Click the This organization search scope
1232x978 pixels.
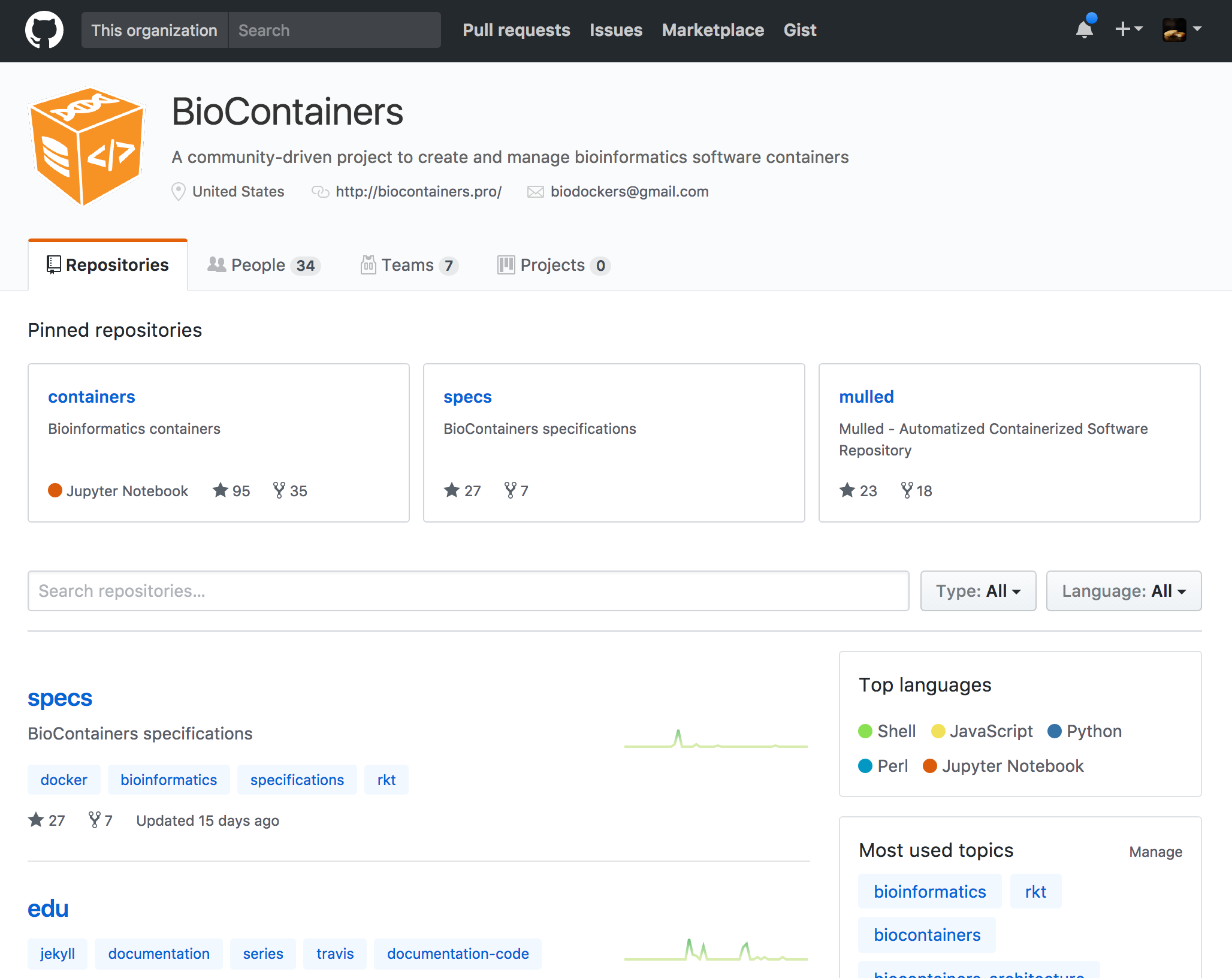click(155, 30)
